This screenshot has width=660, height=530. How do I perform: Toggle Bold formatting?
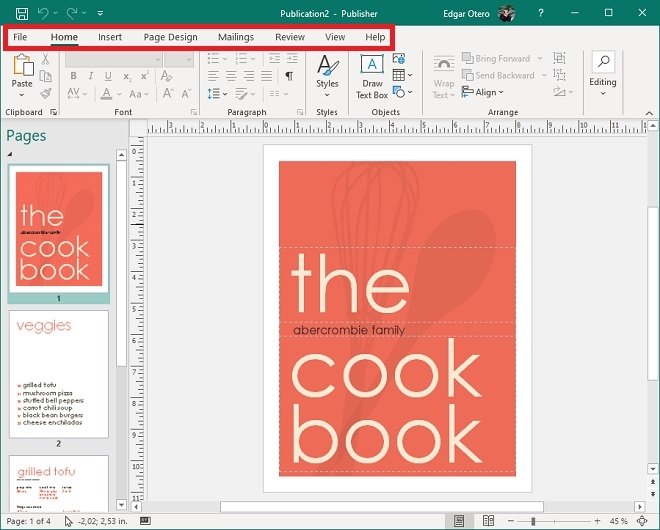74,76
